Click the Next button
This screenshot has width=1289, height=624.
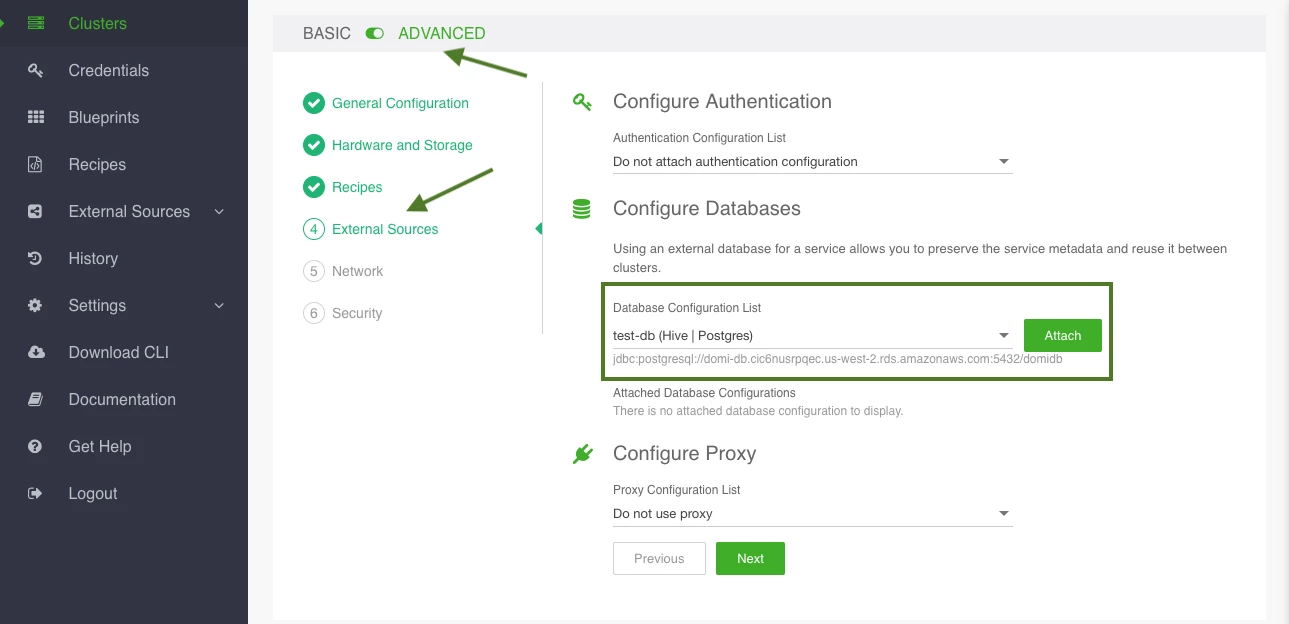tap(750, 559)
